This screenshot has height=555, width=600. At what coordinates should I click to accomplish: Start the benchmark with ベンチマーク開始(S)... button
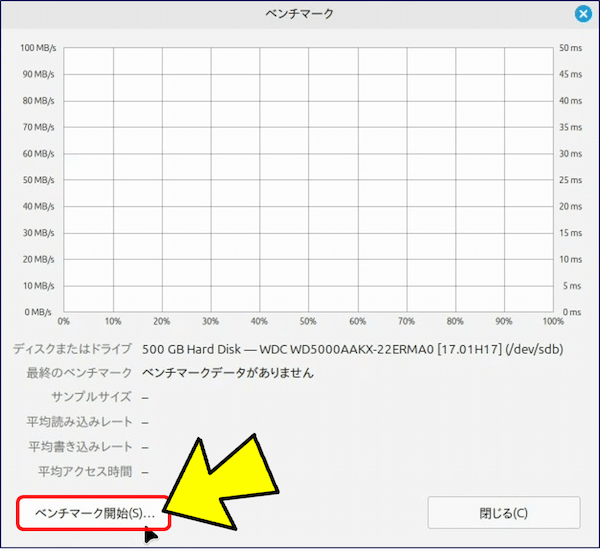pos(94,513)
